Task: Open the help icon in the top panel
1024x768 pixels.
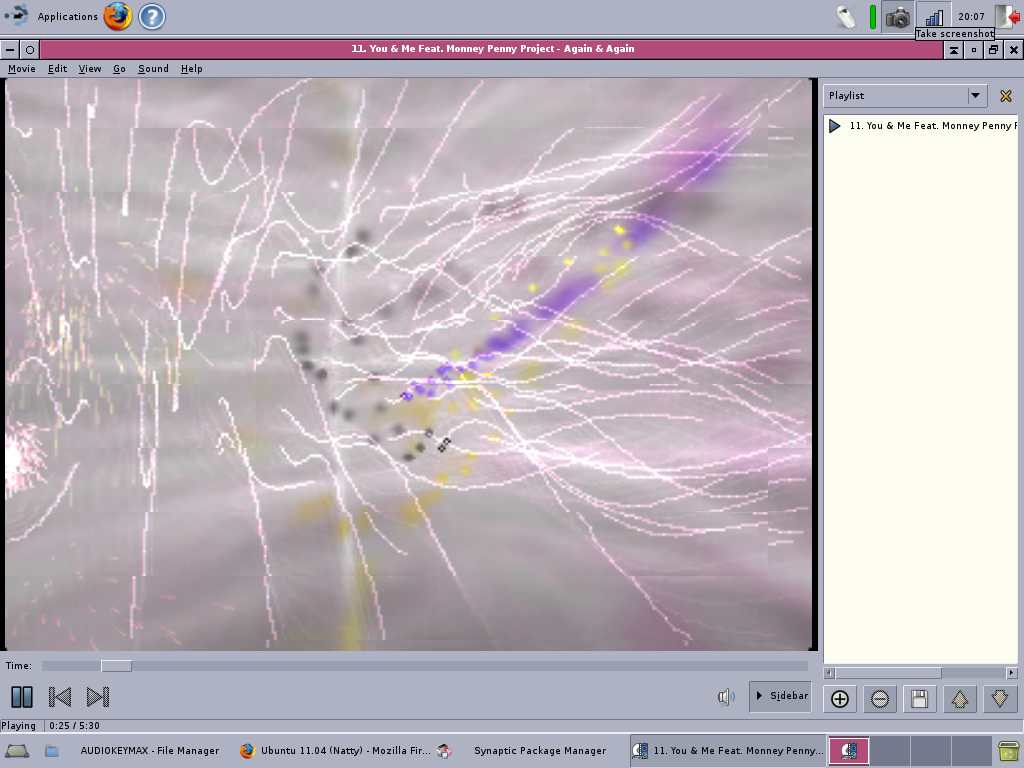Action: click(x=152, y=16)
